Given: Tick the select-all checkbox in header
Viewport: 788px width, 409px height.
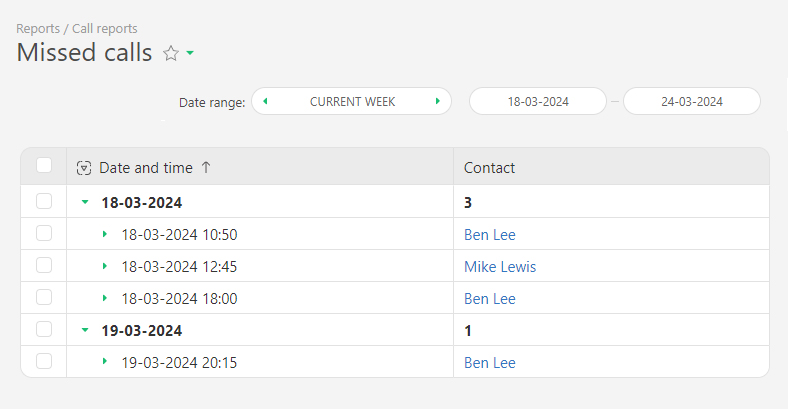Looking at the screenshot, I should click(44, 166).
